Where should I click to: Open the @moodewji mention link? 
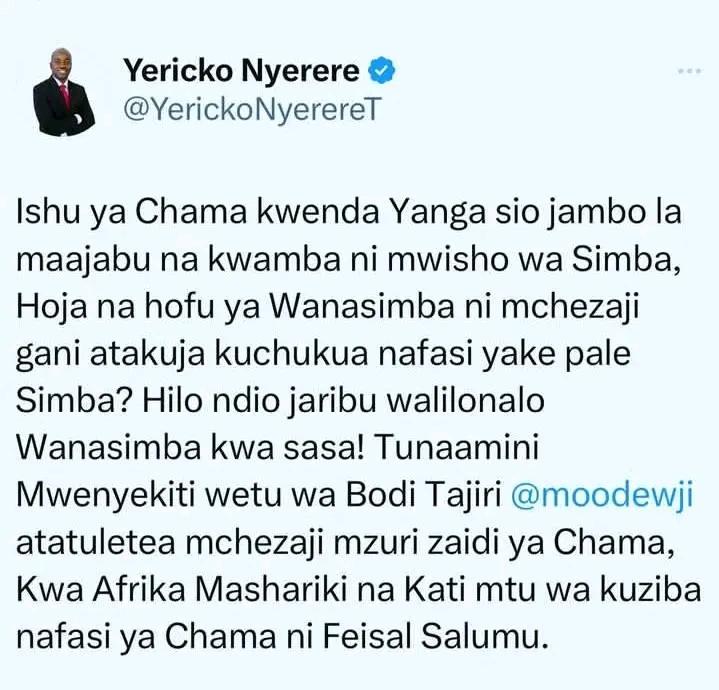602,495
